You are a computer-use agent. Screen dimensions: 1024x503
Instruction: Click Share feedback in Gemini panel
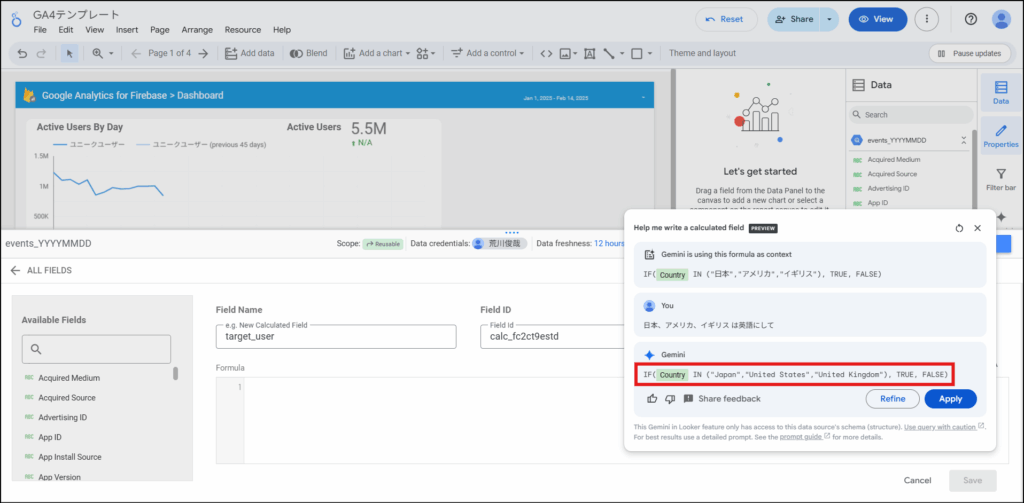tap(722, 398)
